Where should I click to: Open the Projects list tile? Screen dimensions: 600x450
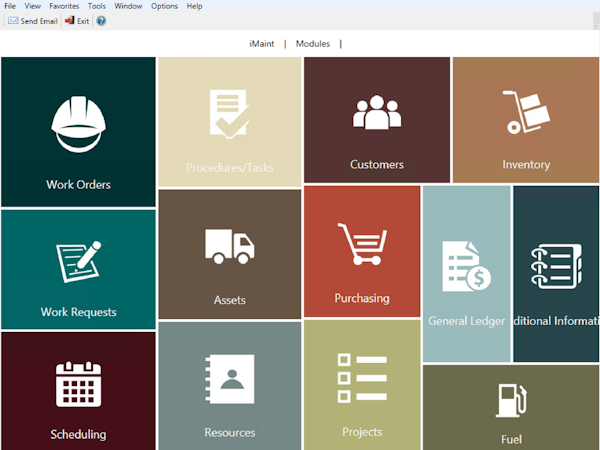pos(362,385)
